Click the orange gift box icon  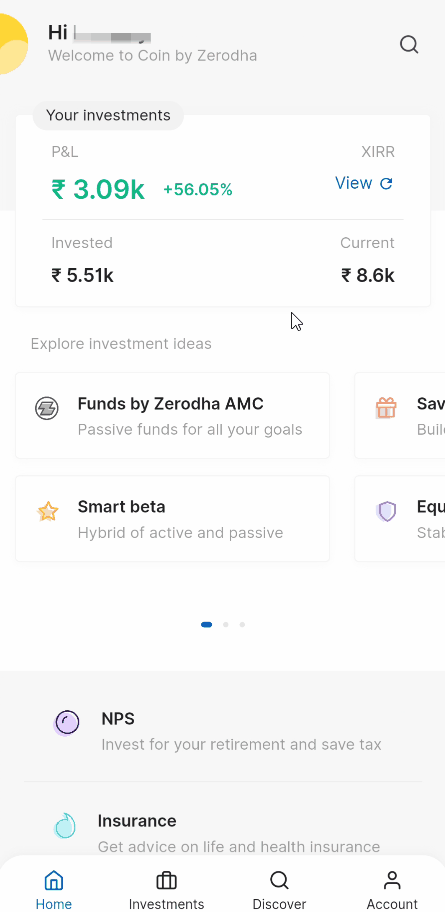pos(386,408)
